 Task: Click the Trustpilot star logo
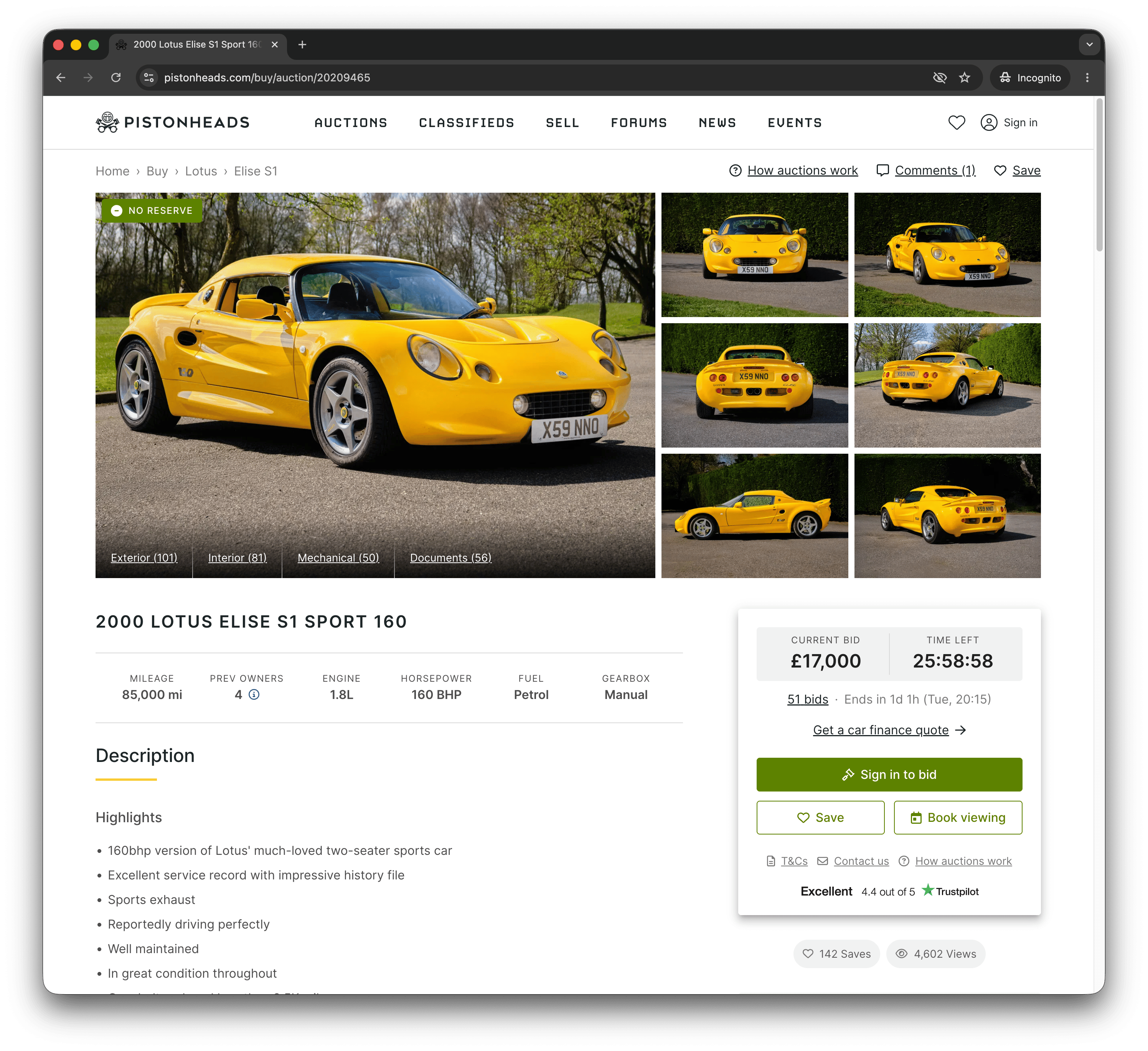928,890
